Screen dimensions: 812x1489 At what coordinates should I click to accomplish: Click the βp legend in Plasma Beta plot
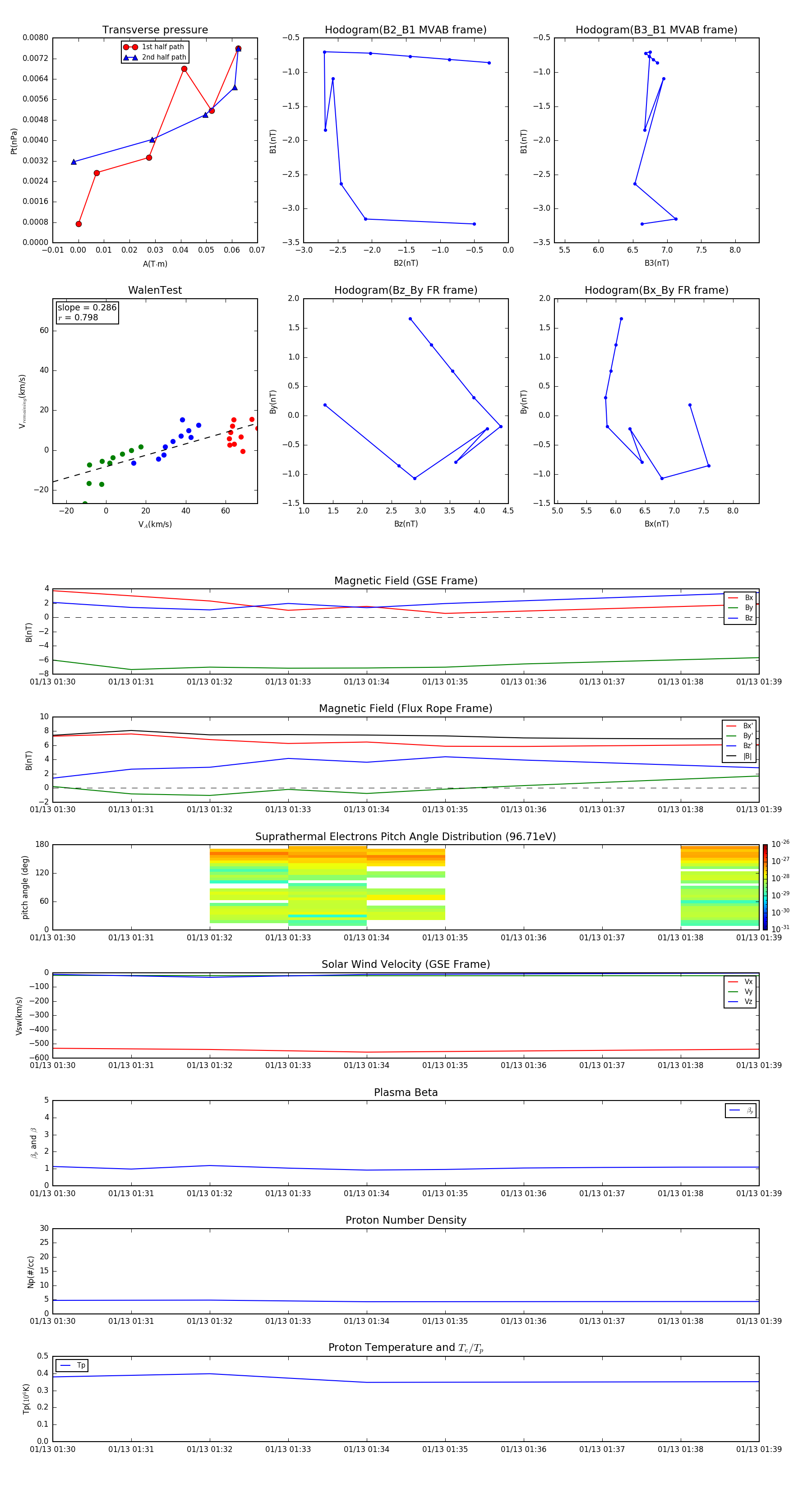point(741,1110)
